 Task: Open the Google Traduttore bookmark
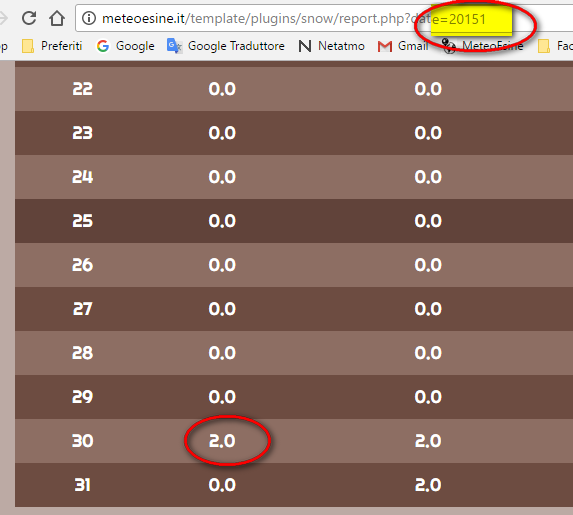[226, 46]
